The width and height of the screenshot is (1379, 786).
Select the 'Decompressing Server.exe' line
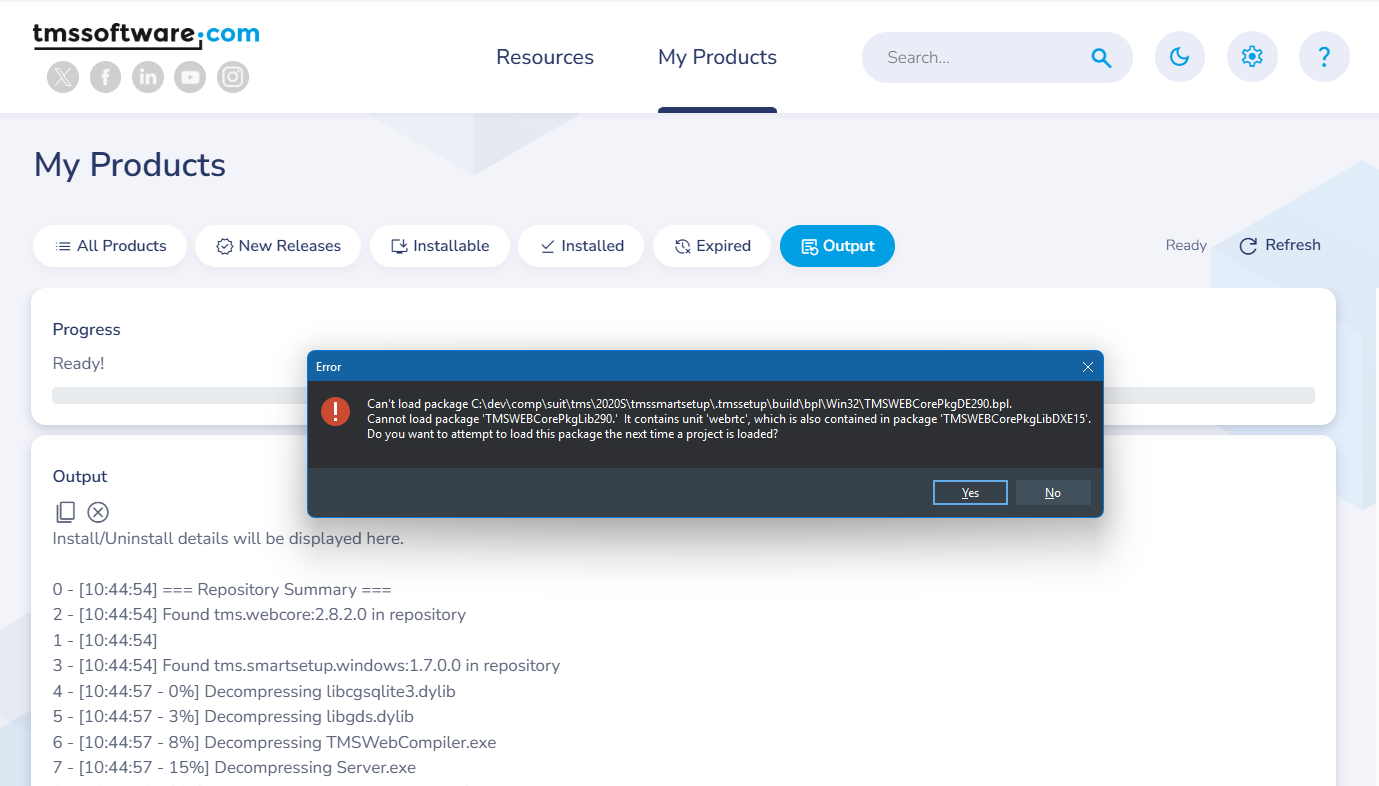click(x=234, y=768)
